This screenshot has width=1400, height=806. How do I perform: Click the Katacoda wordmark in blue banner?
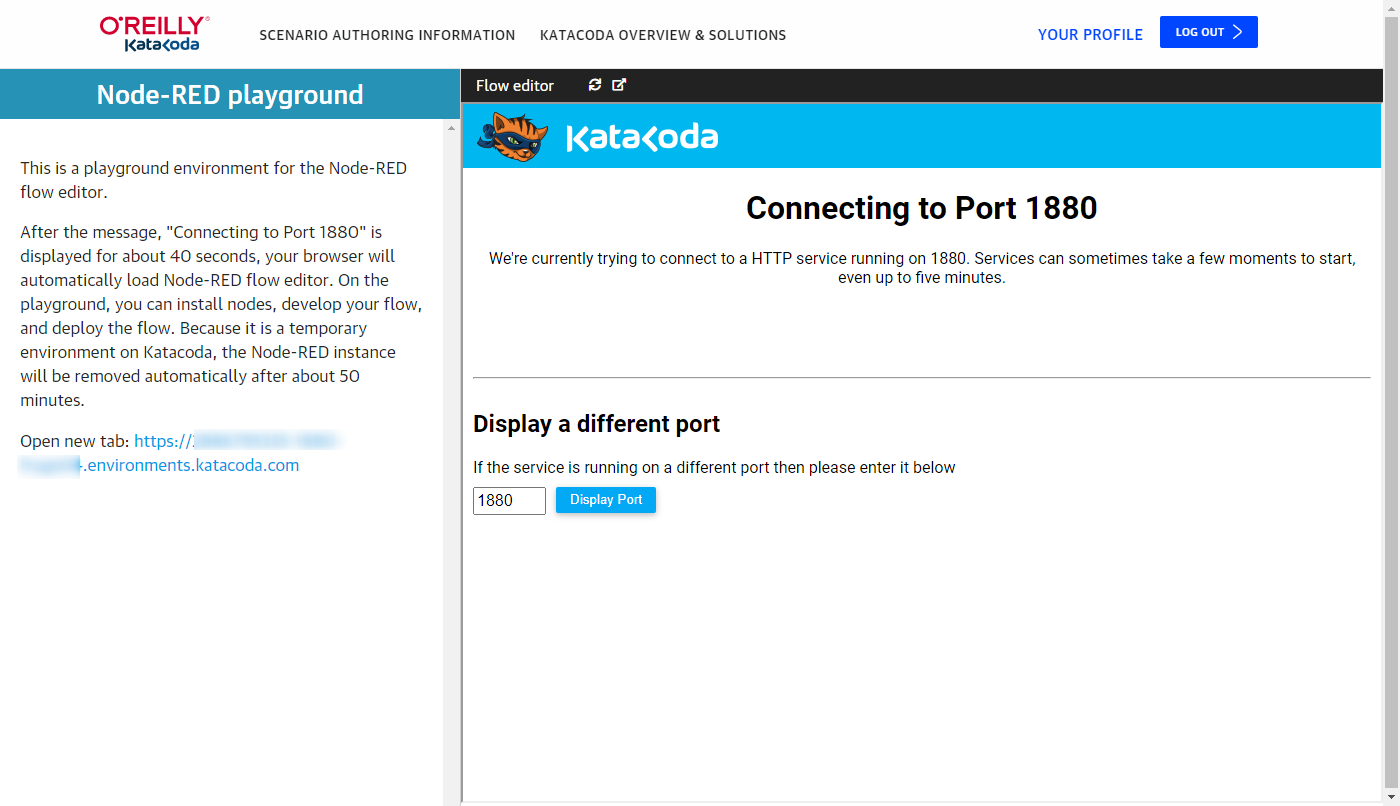[642, 138]
